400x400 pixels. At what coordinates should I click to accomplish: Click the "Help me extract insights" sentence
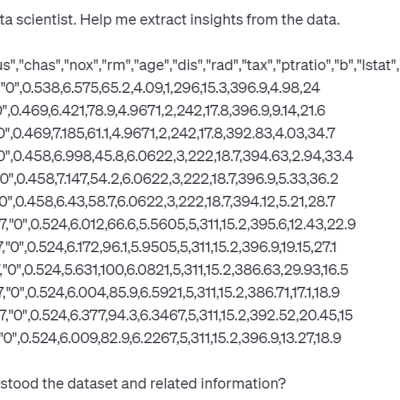(210, 20)
